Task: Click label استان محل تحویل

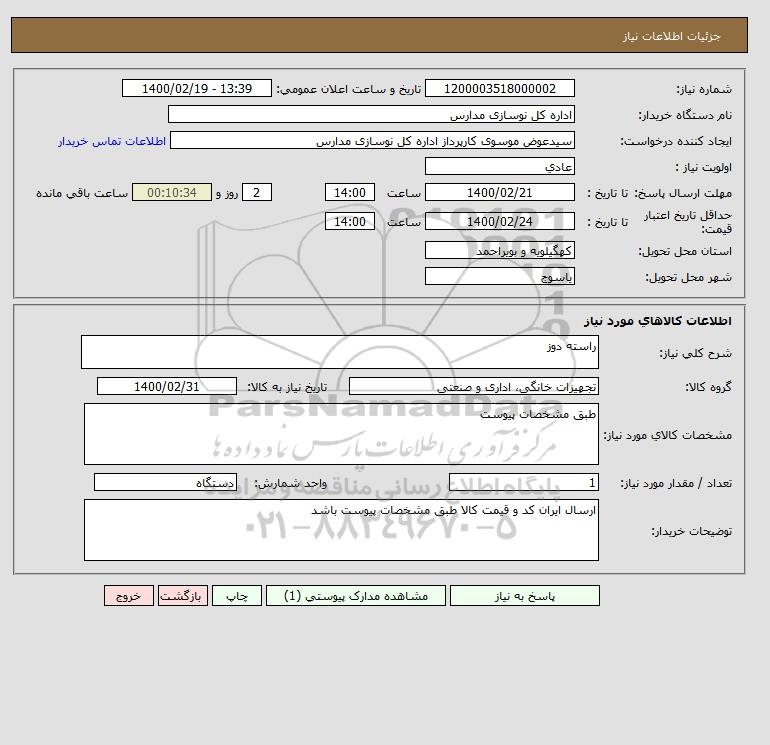Action: click(685, 251)
